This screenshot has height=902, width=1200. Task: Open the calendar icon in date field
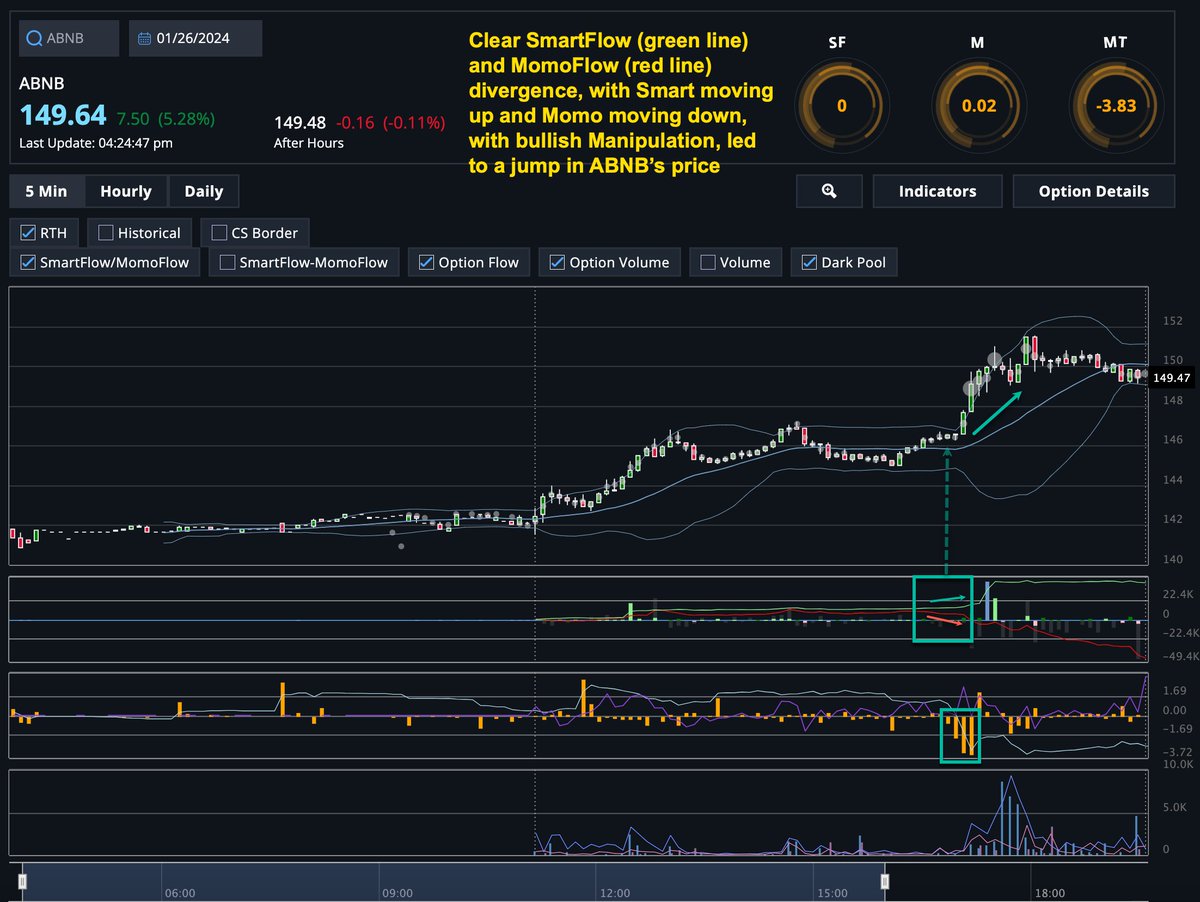(x=145, y=38)
